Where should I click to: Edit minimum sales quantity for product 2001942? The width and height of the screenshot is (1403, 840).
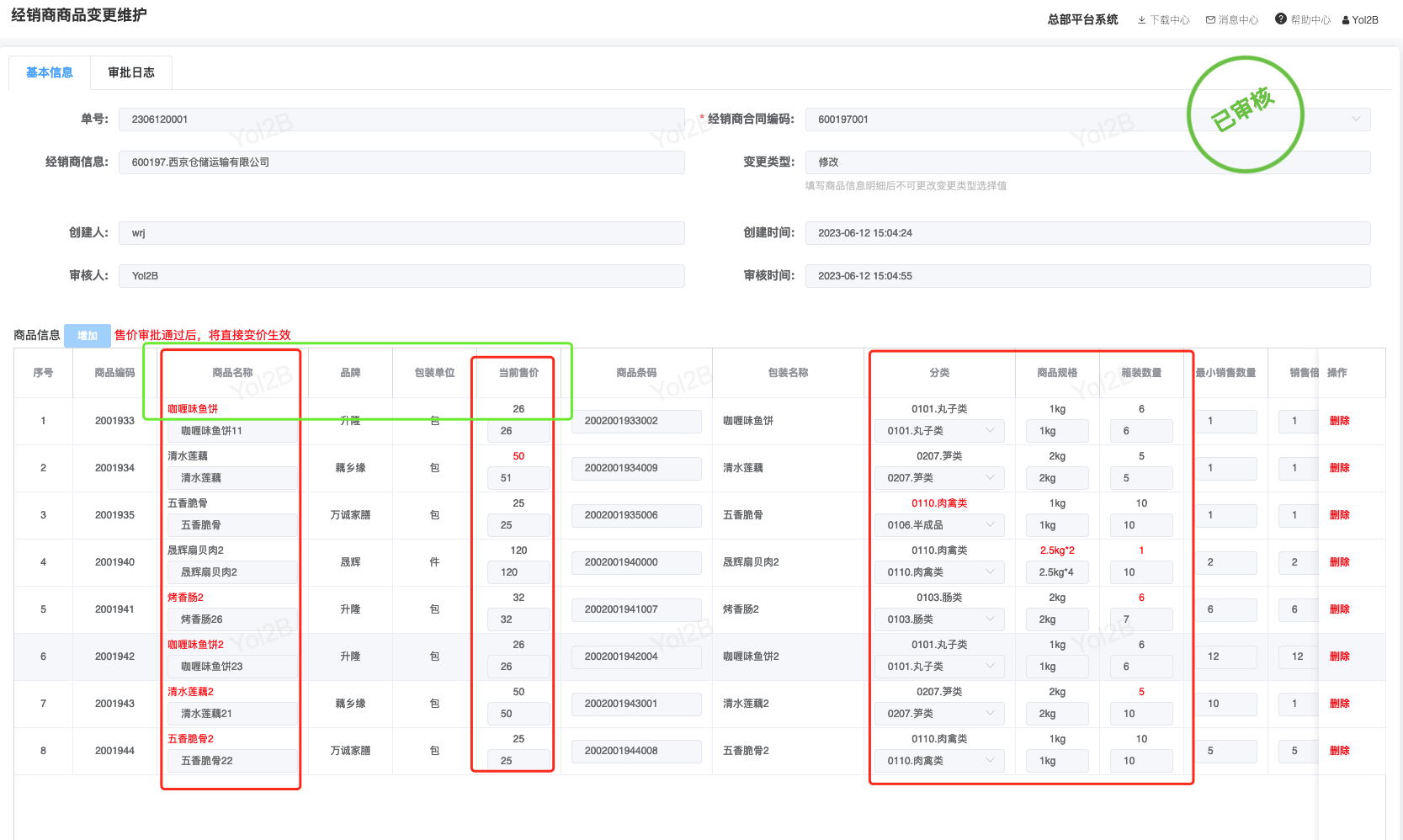click(x=1225, y=657)
